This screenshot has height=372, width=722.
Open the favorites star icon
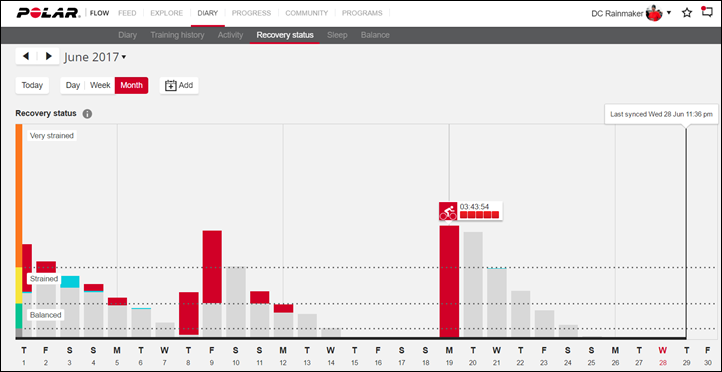coord(687,13)
